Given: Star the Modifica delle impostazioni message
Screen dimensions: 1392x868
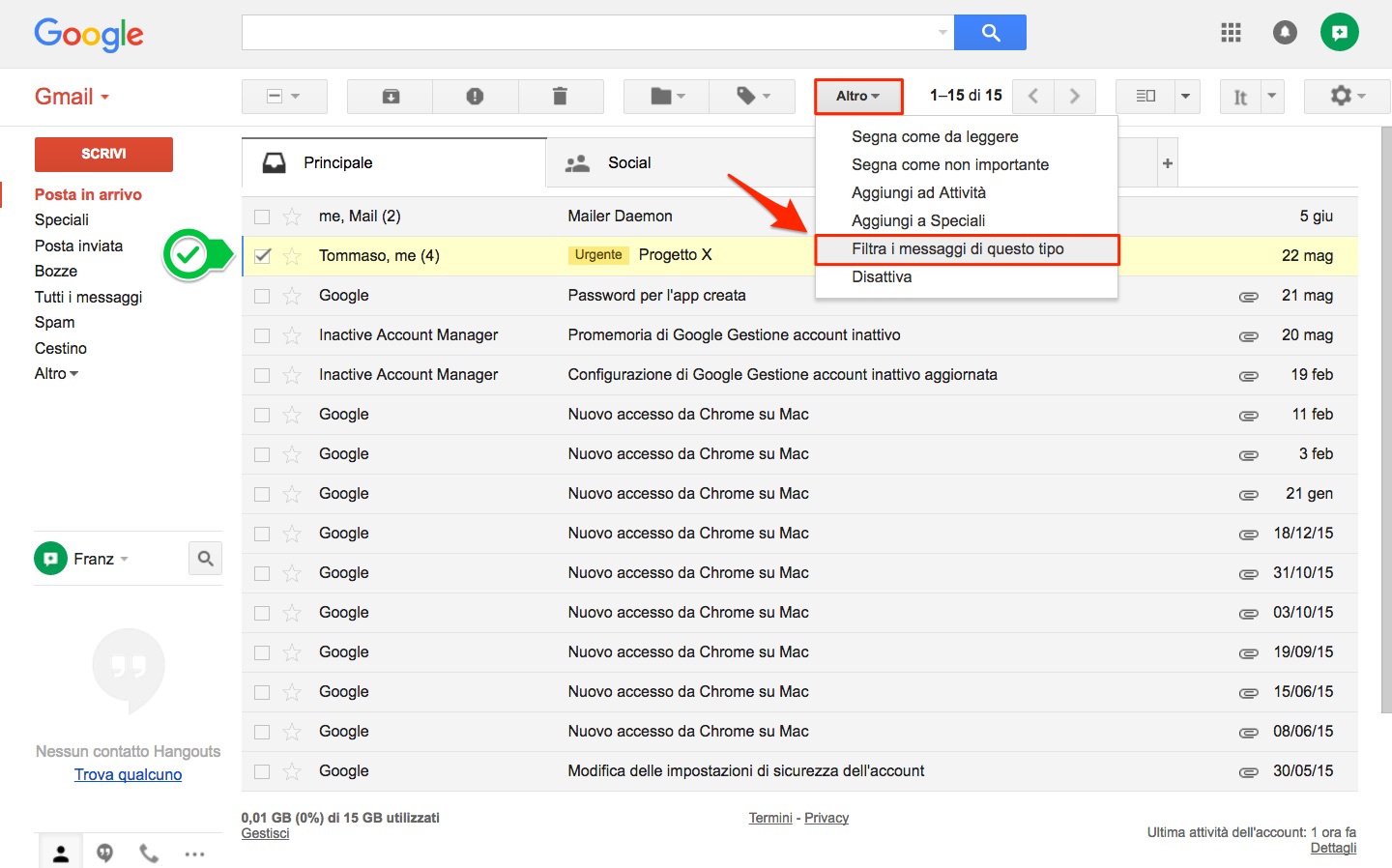Looking at the screenshot, I should click(292, 771).
